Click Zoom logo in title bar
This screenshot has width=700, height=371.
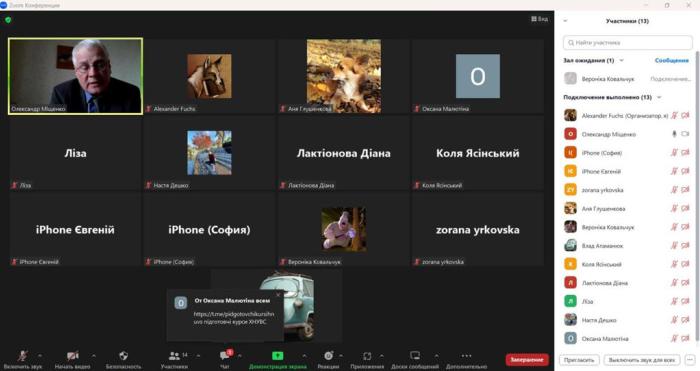point(4,5)
